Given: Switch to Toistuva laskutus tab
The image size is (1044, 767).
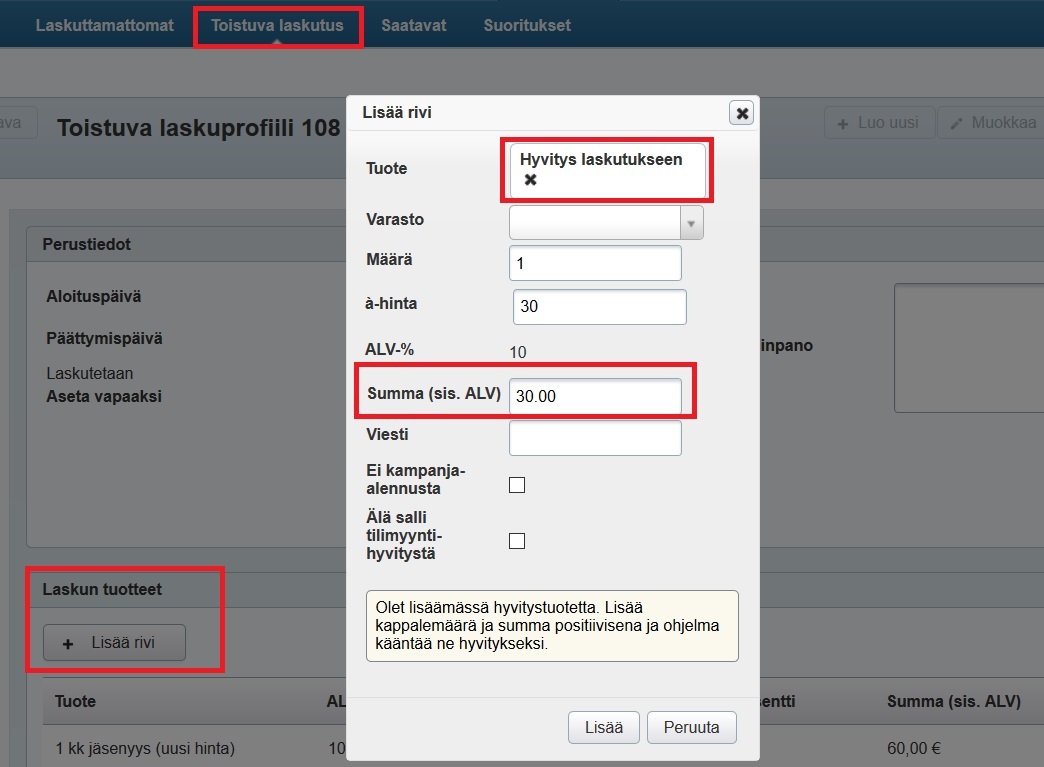Looking at the screenshot, I should (x=277, y=25).
